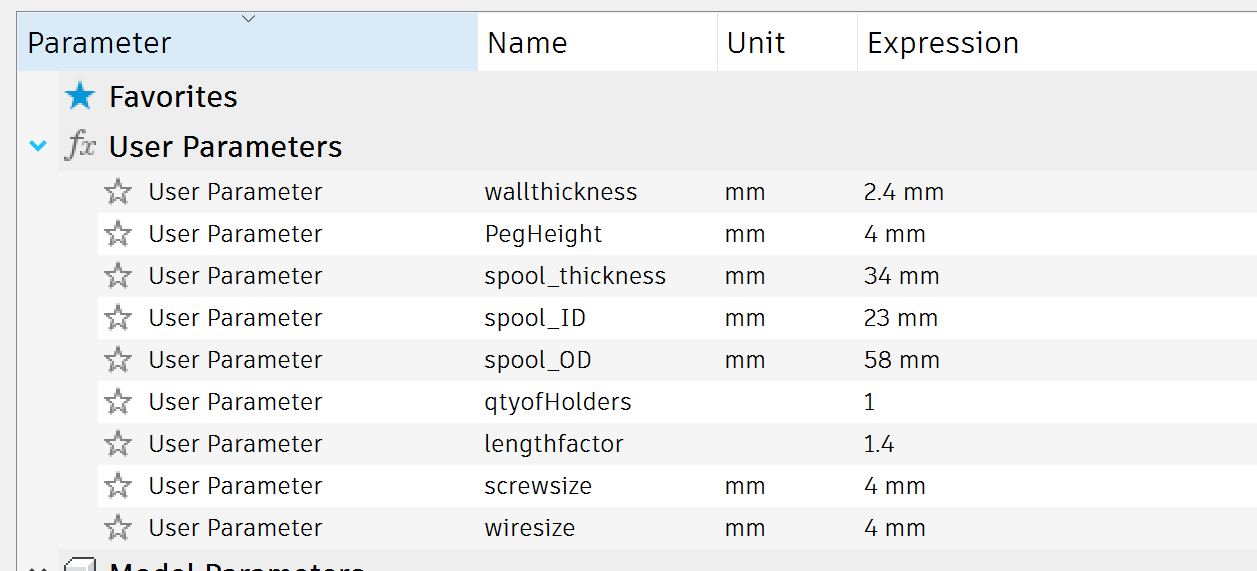
Task: Click the blue Favorites star icon
Action: click(x=80, y=96)
